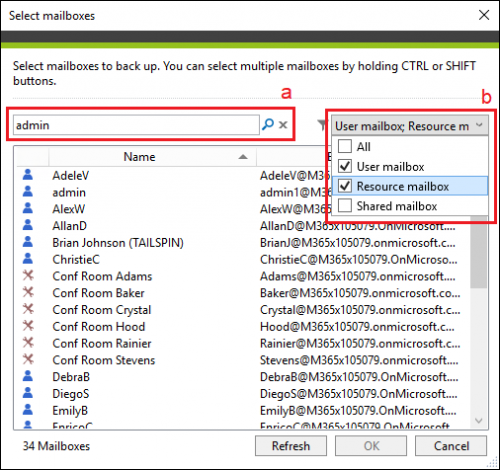Click the user icon beside admin
Image resolution: width=500 pixels, height=470 pixels.
pyautogui.click(x=28, y=191)
